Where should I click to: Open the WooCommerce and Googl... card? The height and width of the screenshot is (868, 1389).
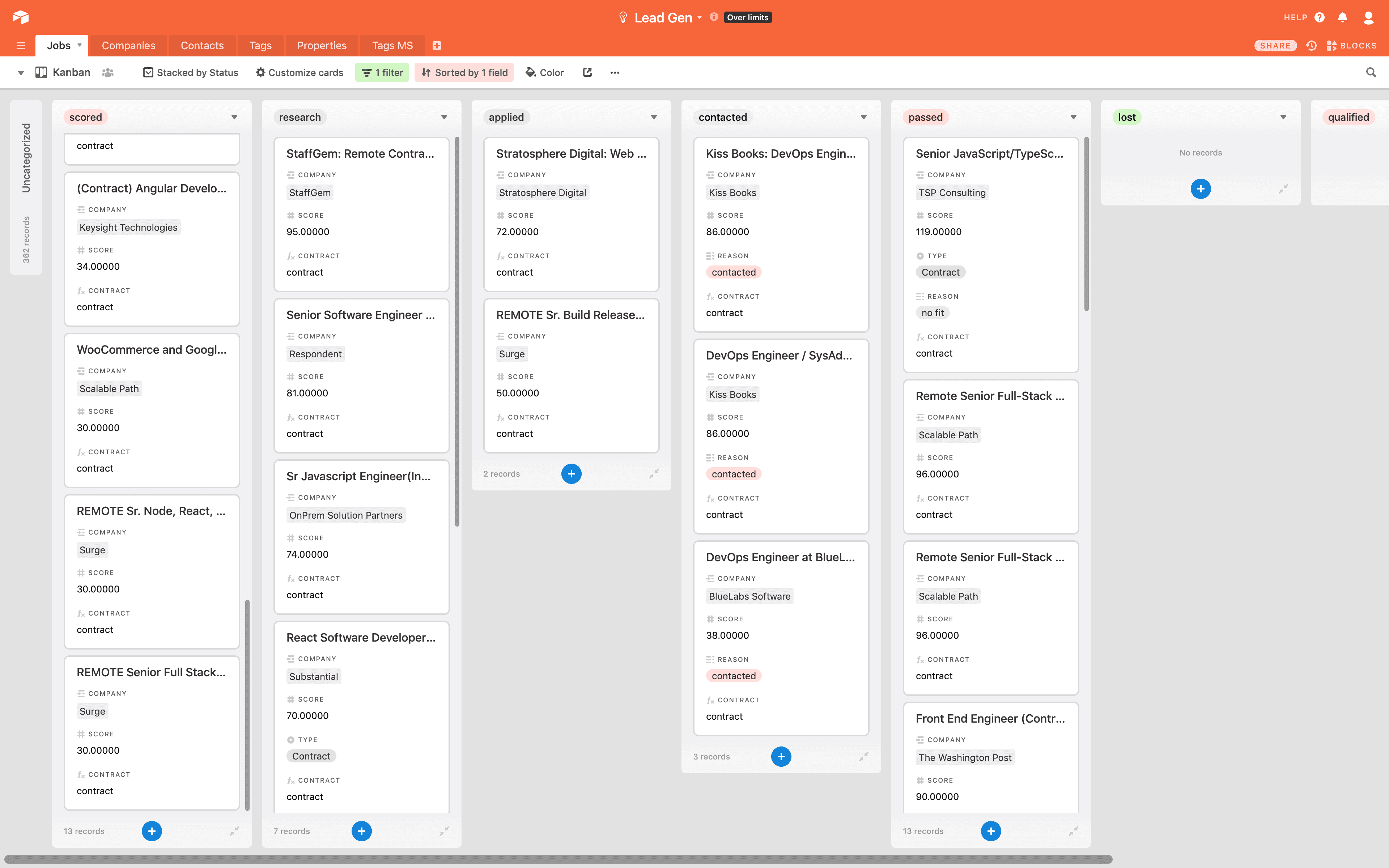point(152,410)
